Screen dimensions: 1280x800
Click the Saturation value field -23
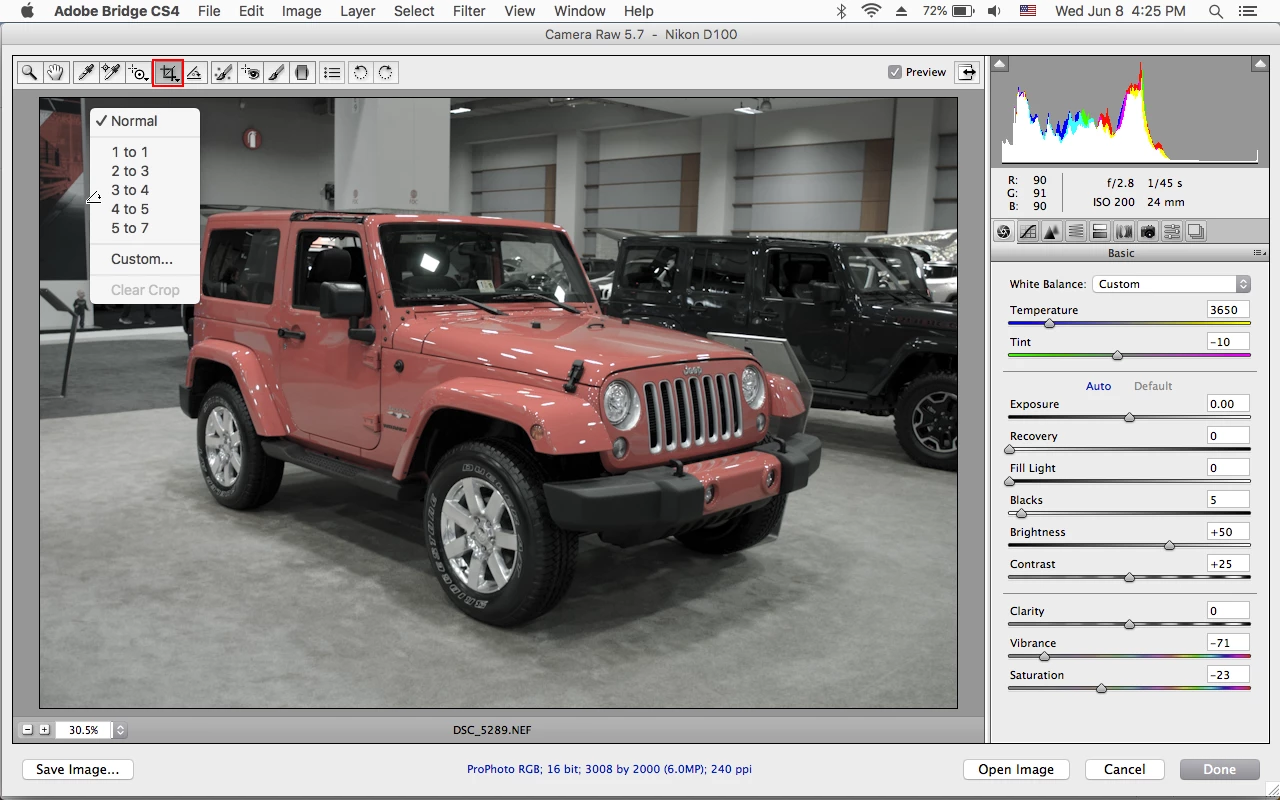pyautogui.click(x=1227, y=675)
